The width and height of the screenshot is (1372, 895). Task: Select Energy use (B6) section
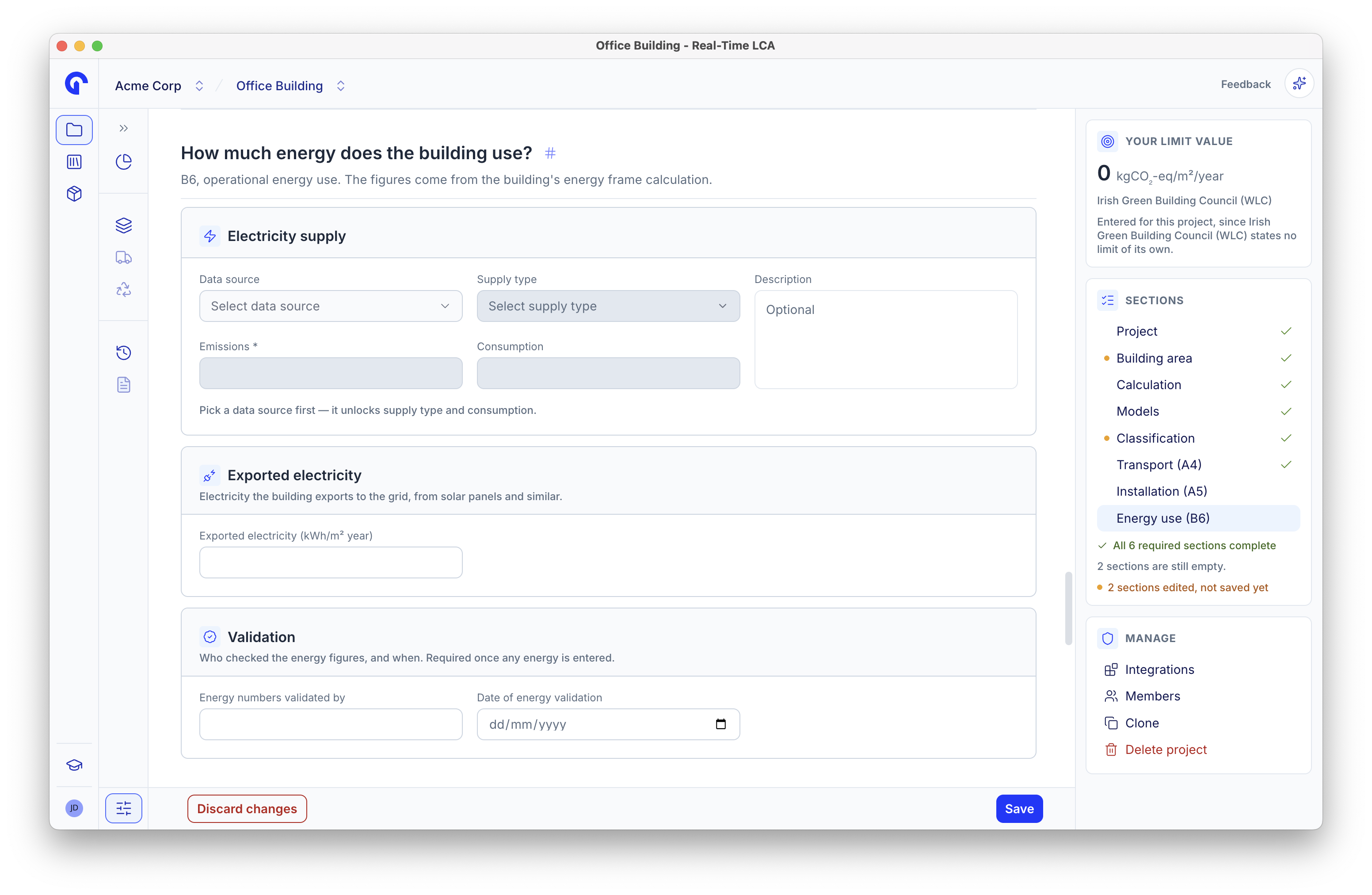click(x=1198, y=518)
